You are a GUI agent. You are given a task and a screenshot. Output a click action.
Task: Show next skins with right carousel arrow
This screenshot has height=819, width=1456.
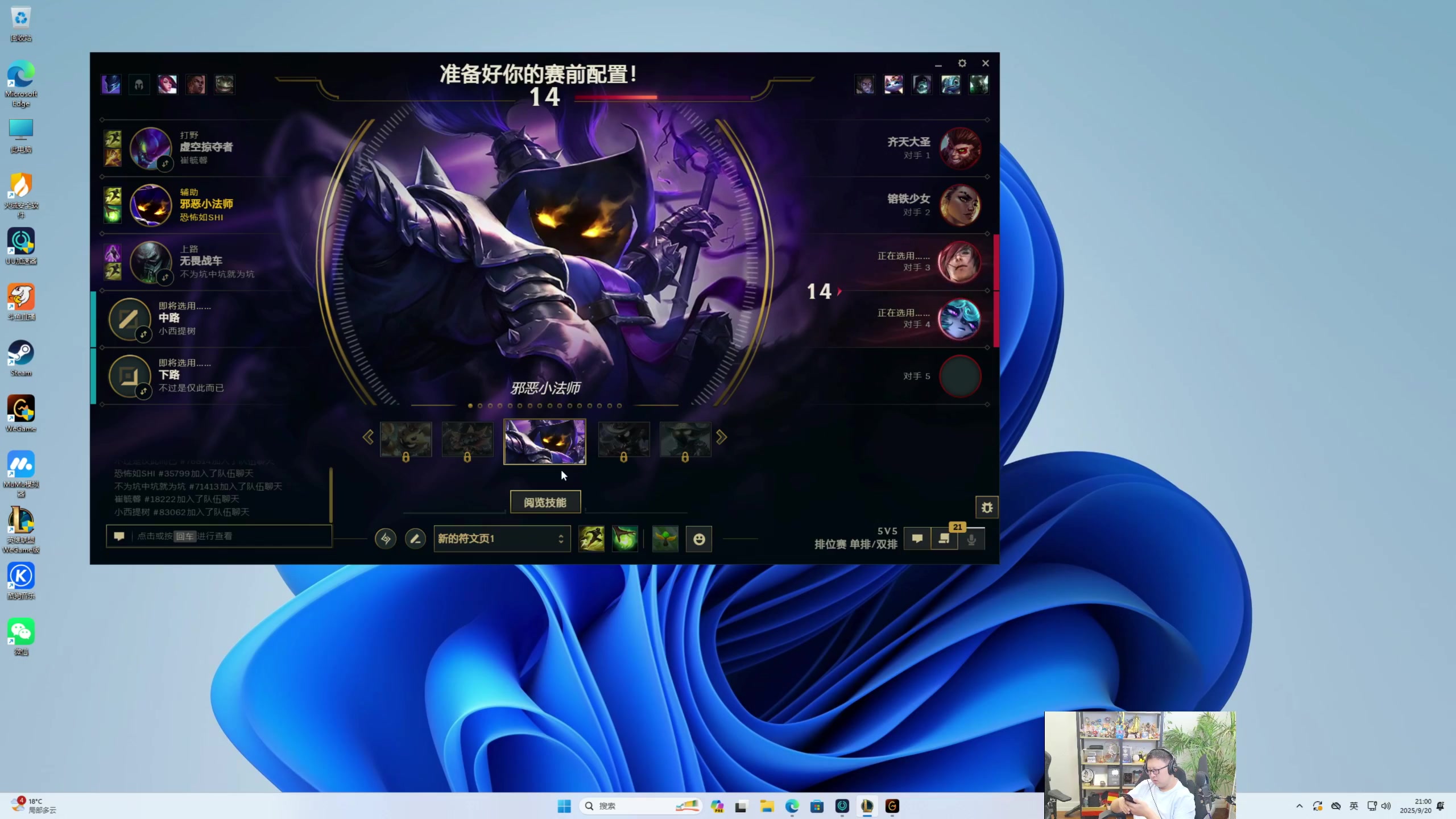[x=722, y=437]
